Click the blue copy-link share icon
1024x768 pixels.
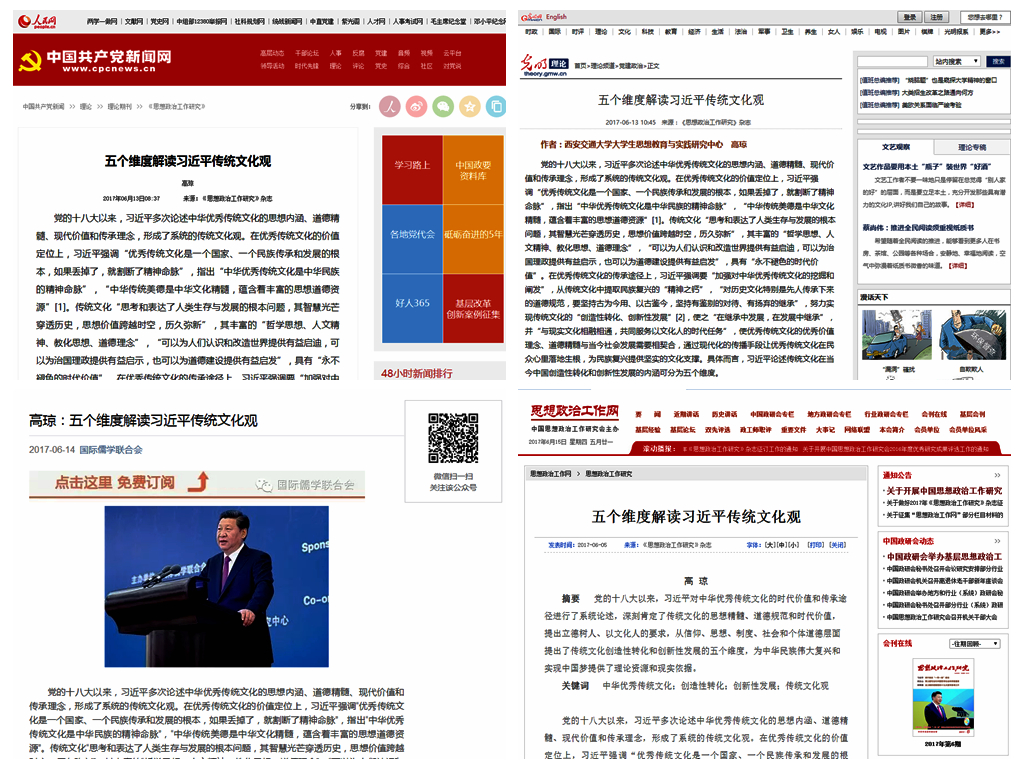click(x=496, y=106)
